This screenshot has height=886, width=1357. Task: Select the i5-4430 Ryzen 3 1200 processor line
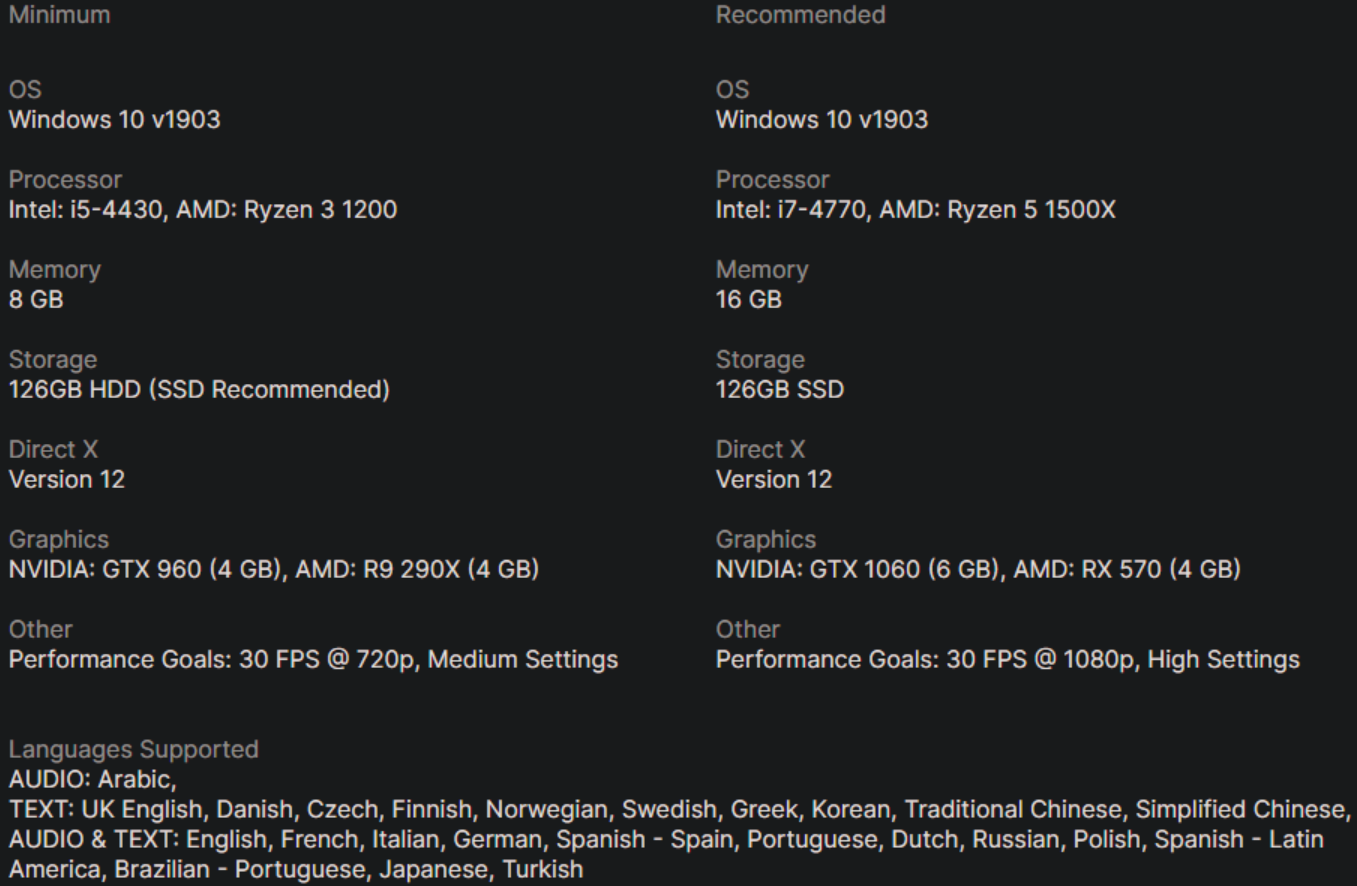[202, 210]
